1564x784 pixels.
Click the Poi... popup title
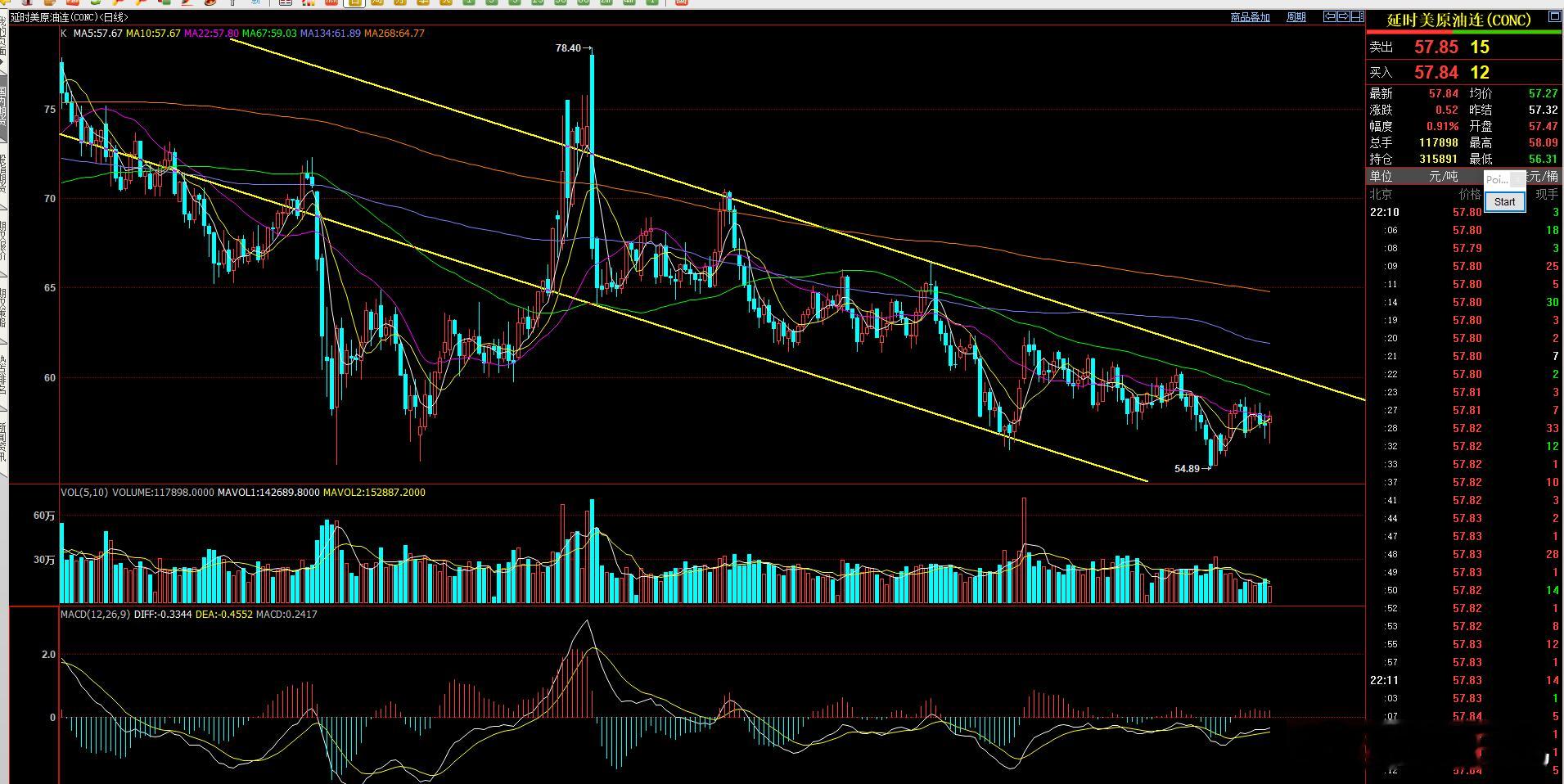(x=1497, y=179)
